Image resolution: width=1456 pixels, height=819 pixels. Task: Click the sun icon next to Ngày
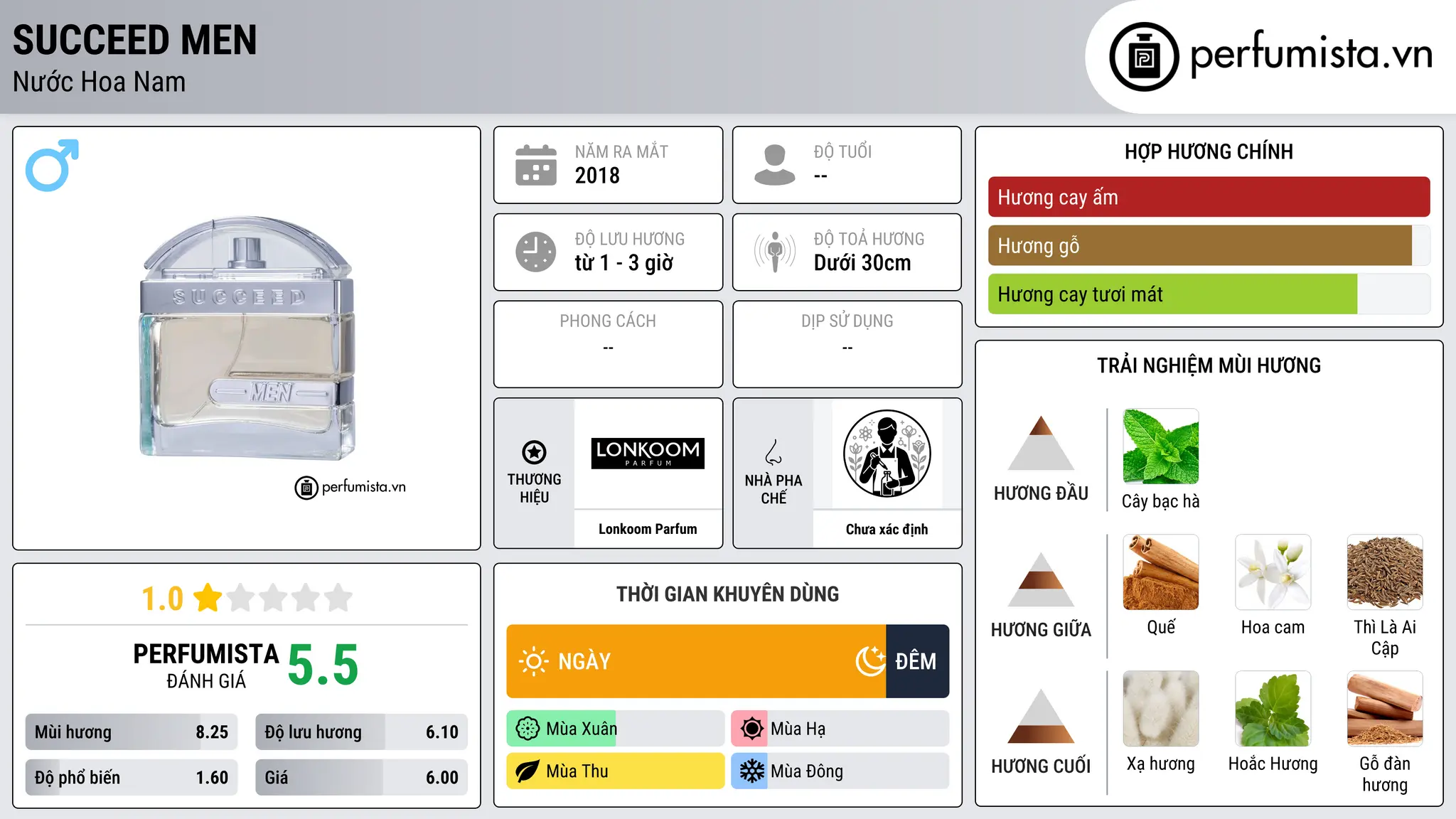click(534, 661)
